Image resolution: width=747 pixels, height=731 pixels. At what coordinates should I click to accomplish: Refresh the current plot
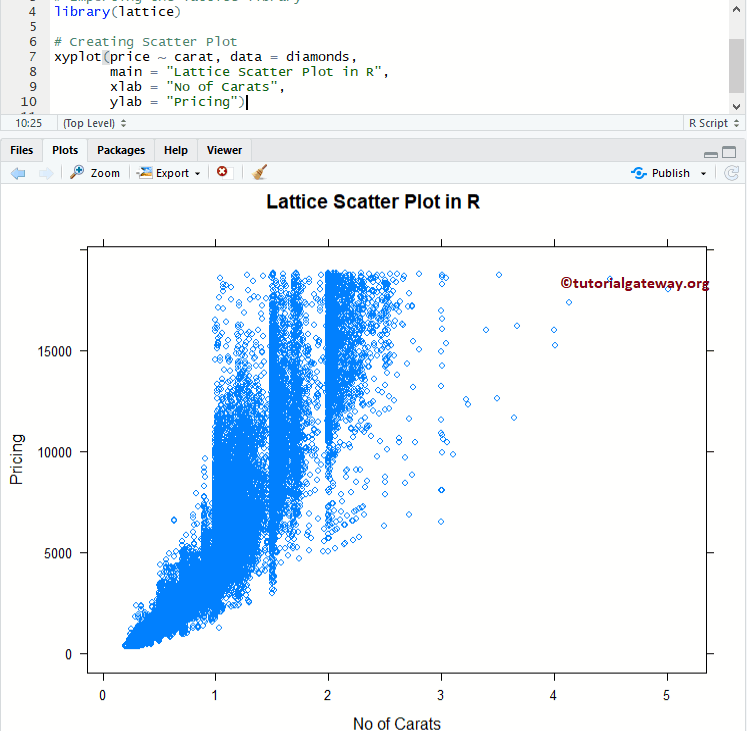(x=731, y=173)
